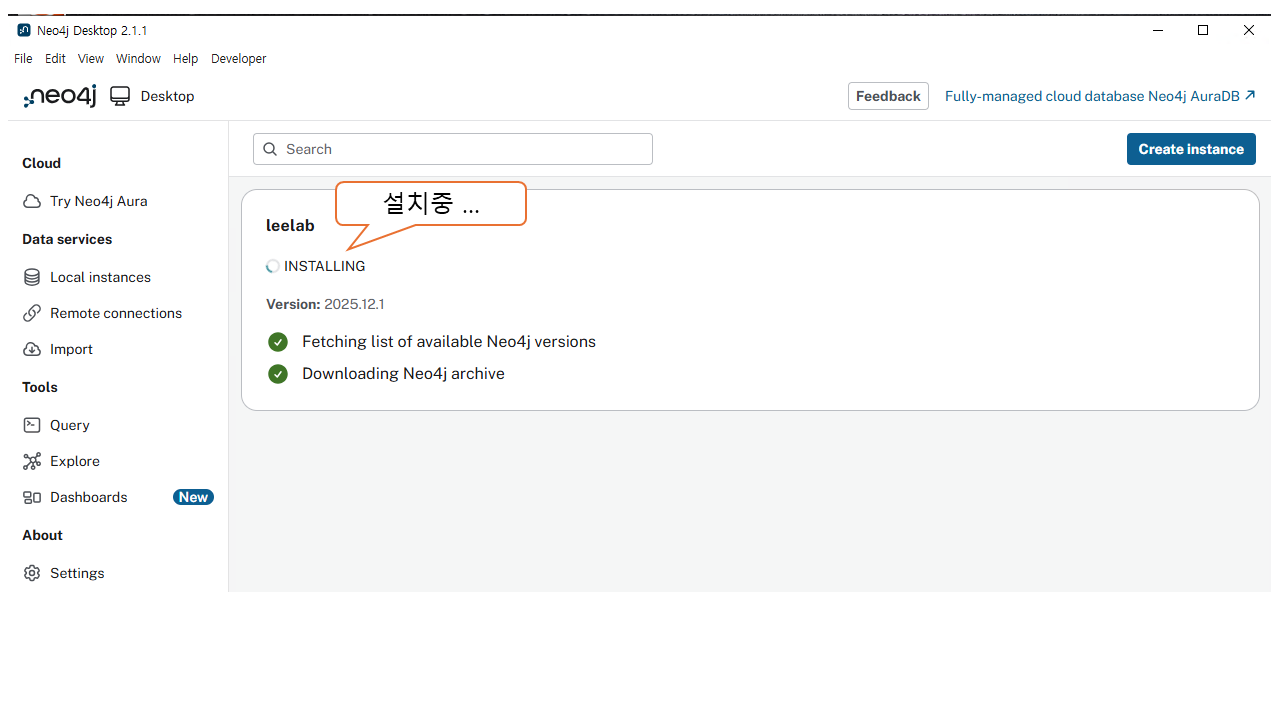Click the Settings gear icon
Image resolution: width=1280 pixels, height=720 pixels.
click(32, 573)
